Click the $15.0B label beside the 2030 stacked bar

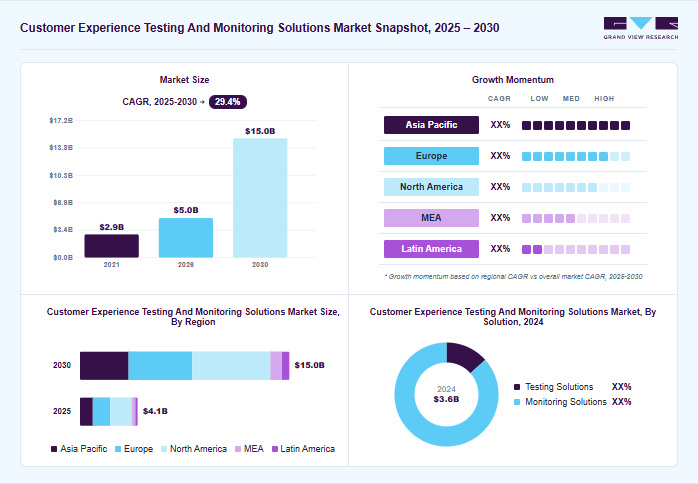tap(309, 365)
